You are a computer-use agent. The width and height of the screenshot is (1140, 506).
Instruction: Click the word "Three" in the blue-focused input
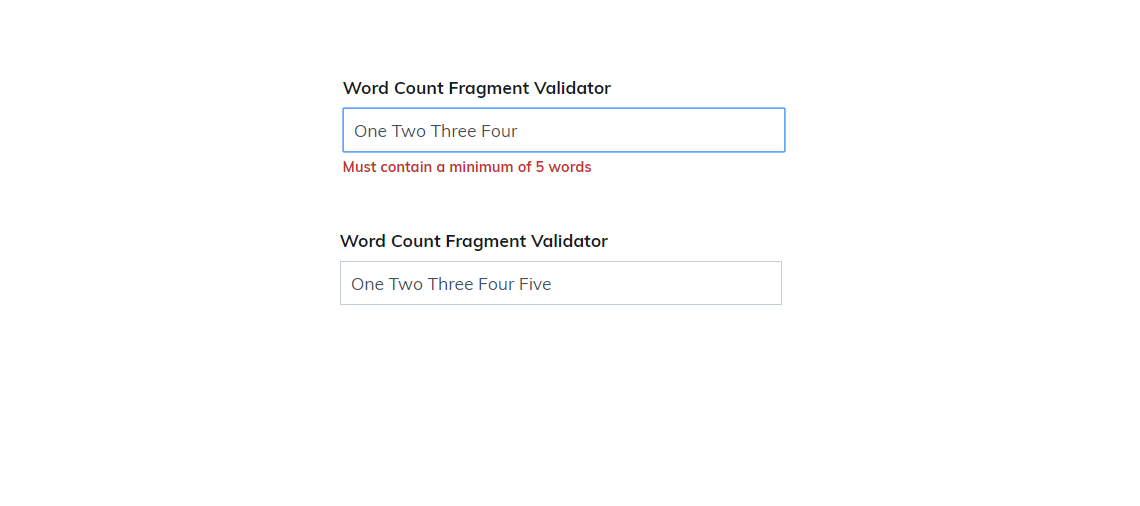coord(453,131)
